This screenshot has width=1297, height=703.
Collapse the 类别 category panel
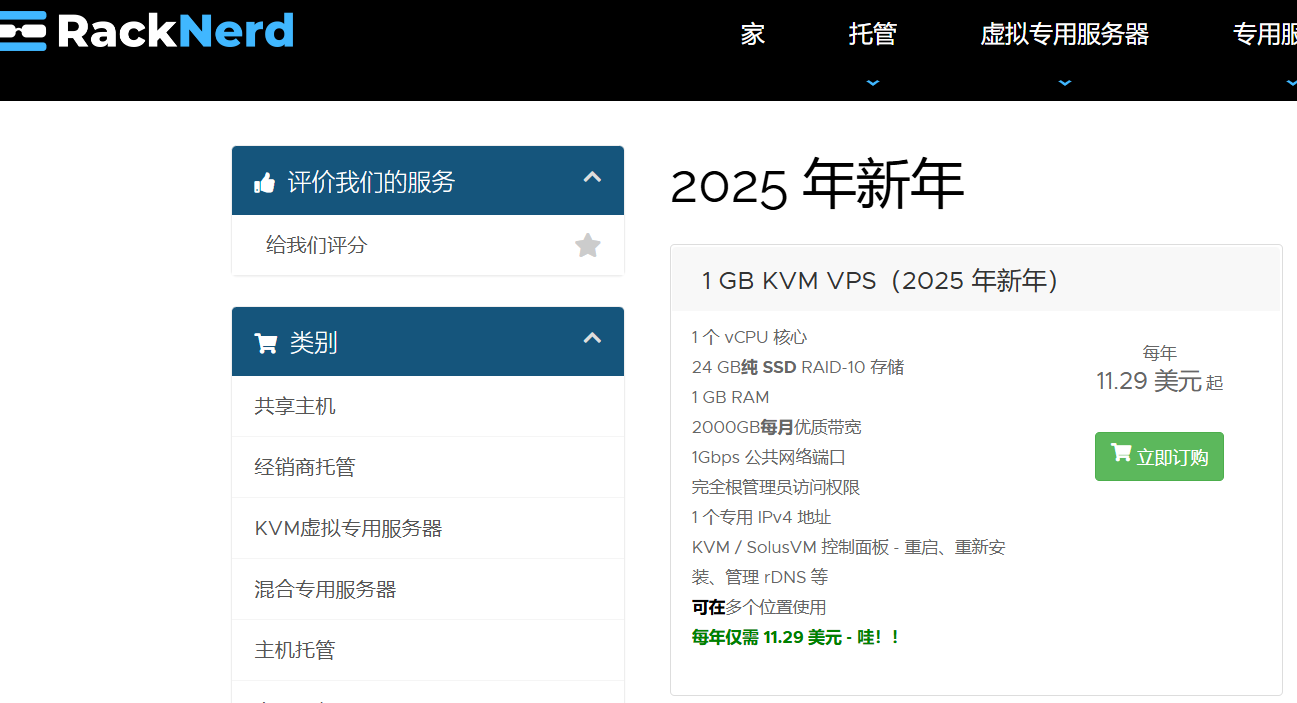592,339
